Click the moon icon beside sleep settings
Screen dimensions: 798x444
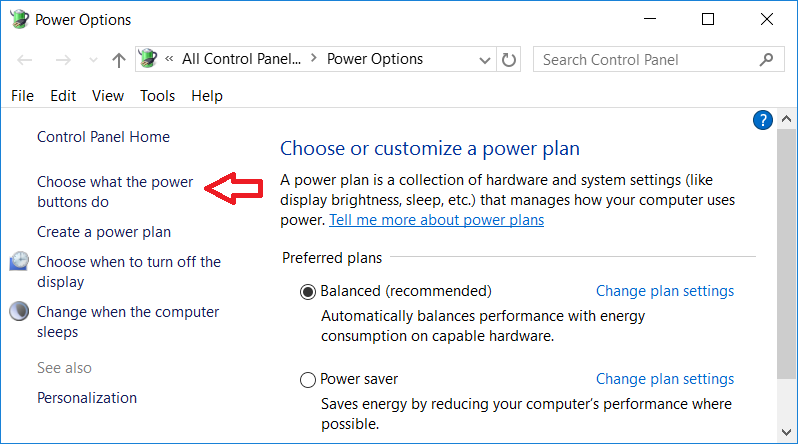tap(19, 311)
